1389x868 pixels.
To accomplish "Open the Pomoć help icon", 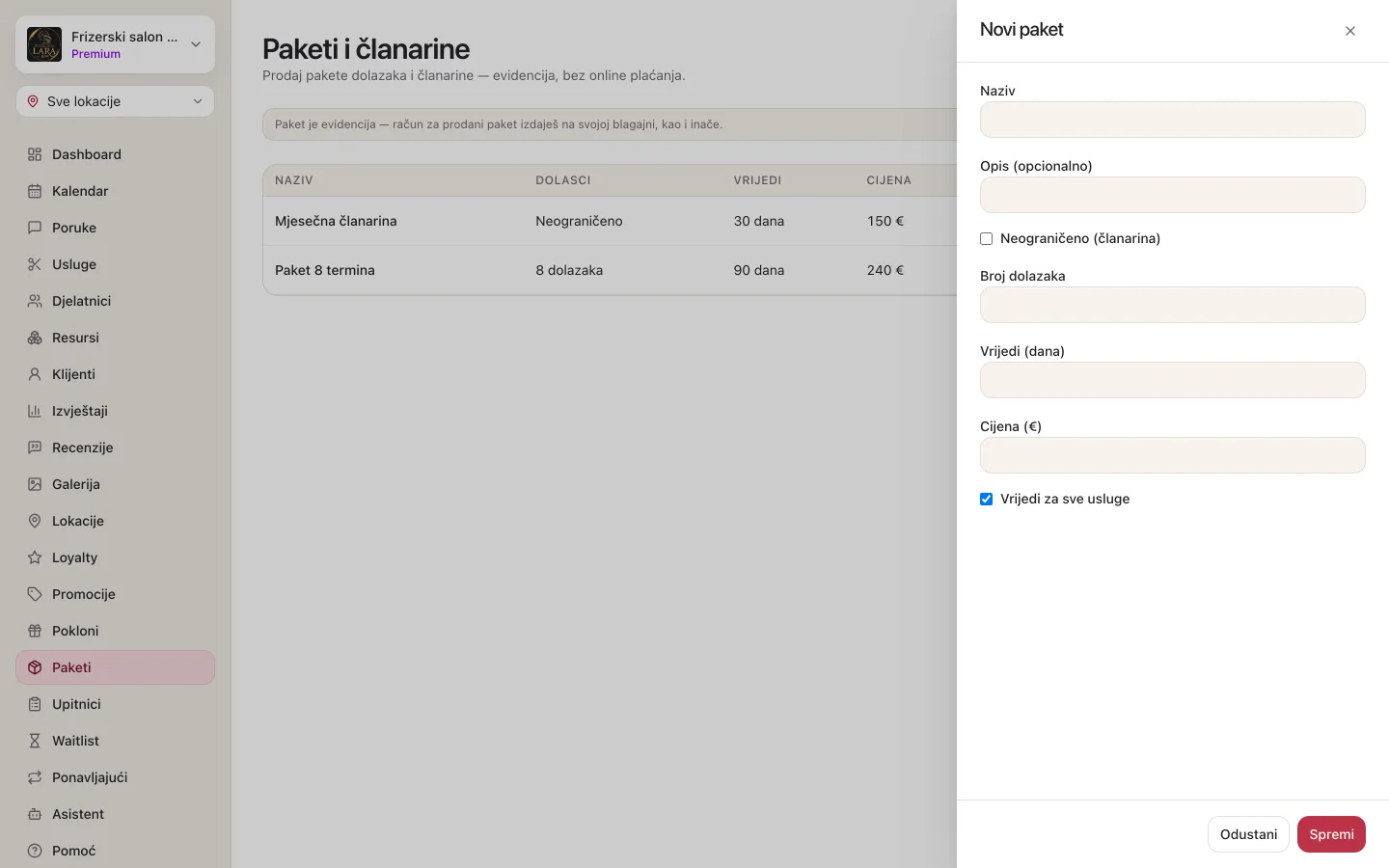I will click(x=35, y=851).
